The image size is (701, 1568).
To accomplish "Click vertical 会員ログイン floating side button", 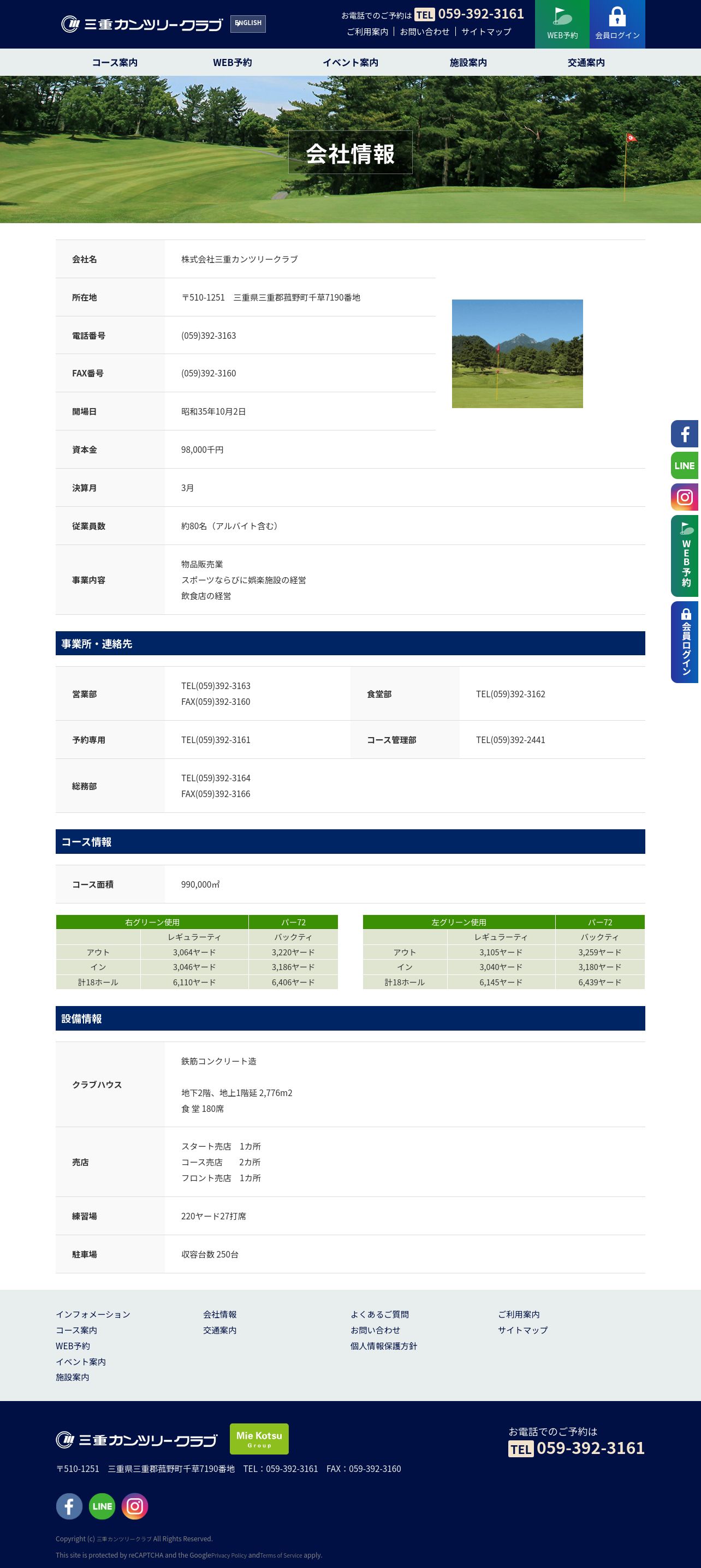I will click(685, 642).
